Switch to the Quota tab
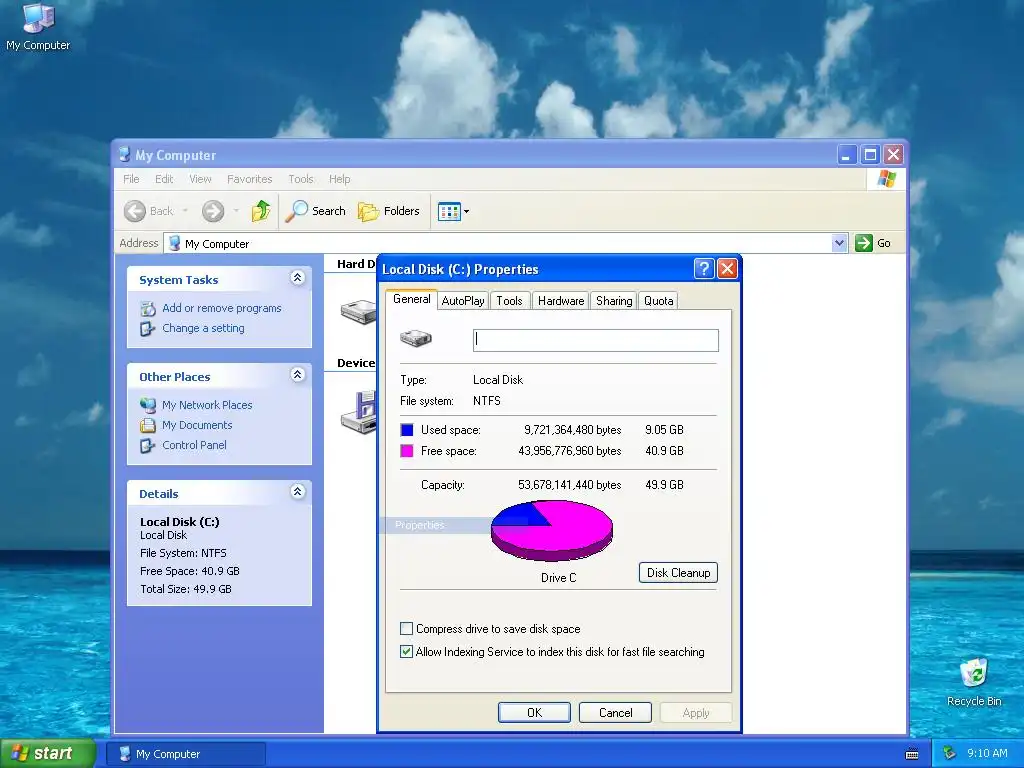Viewport: 1024px width, 768px height. click(x=658, y=300)
